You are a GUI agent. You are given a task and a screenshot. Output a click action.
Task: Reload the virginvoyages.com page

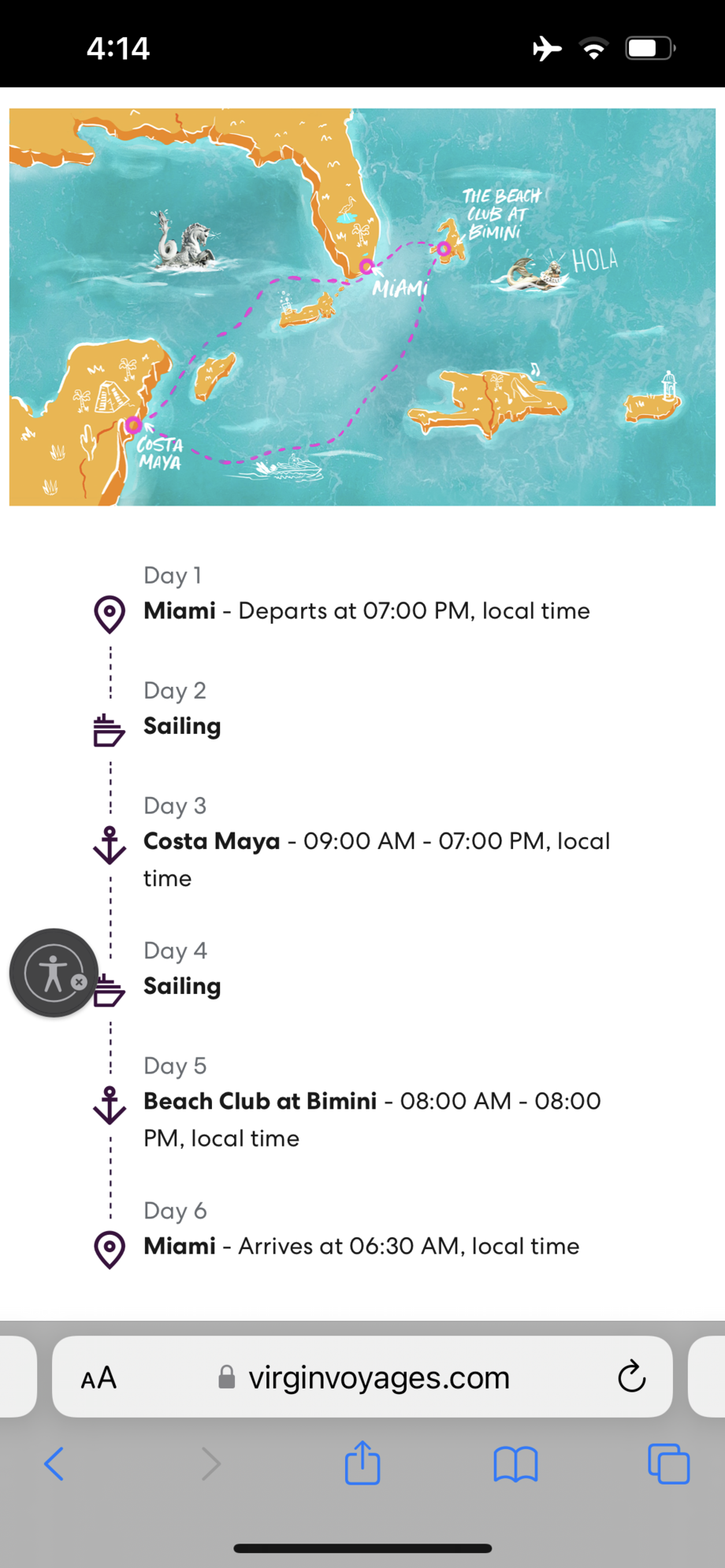[x=631, y=1377]
